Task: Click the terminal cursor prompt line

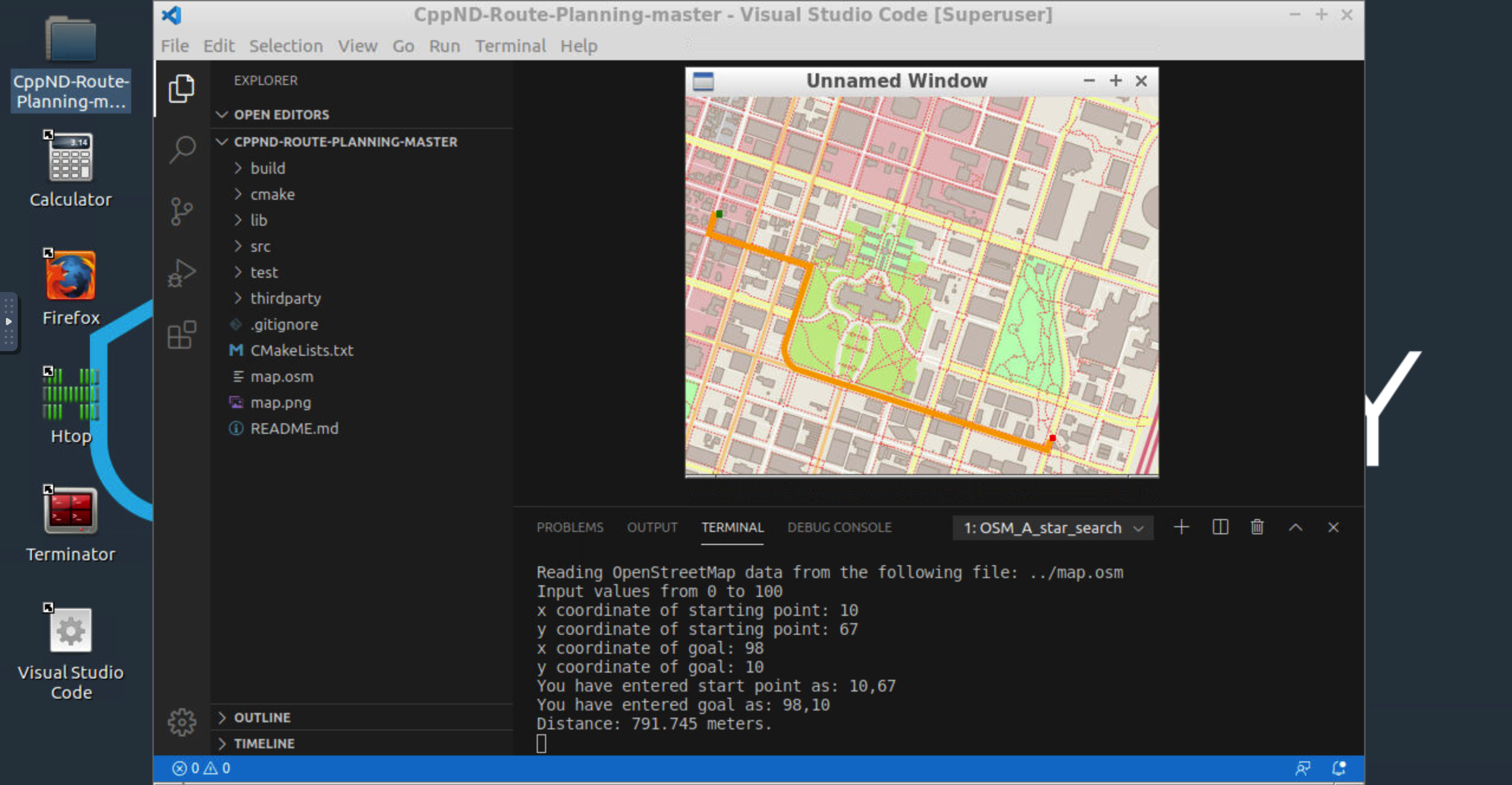Action: 541,744
